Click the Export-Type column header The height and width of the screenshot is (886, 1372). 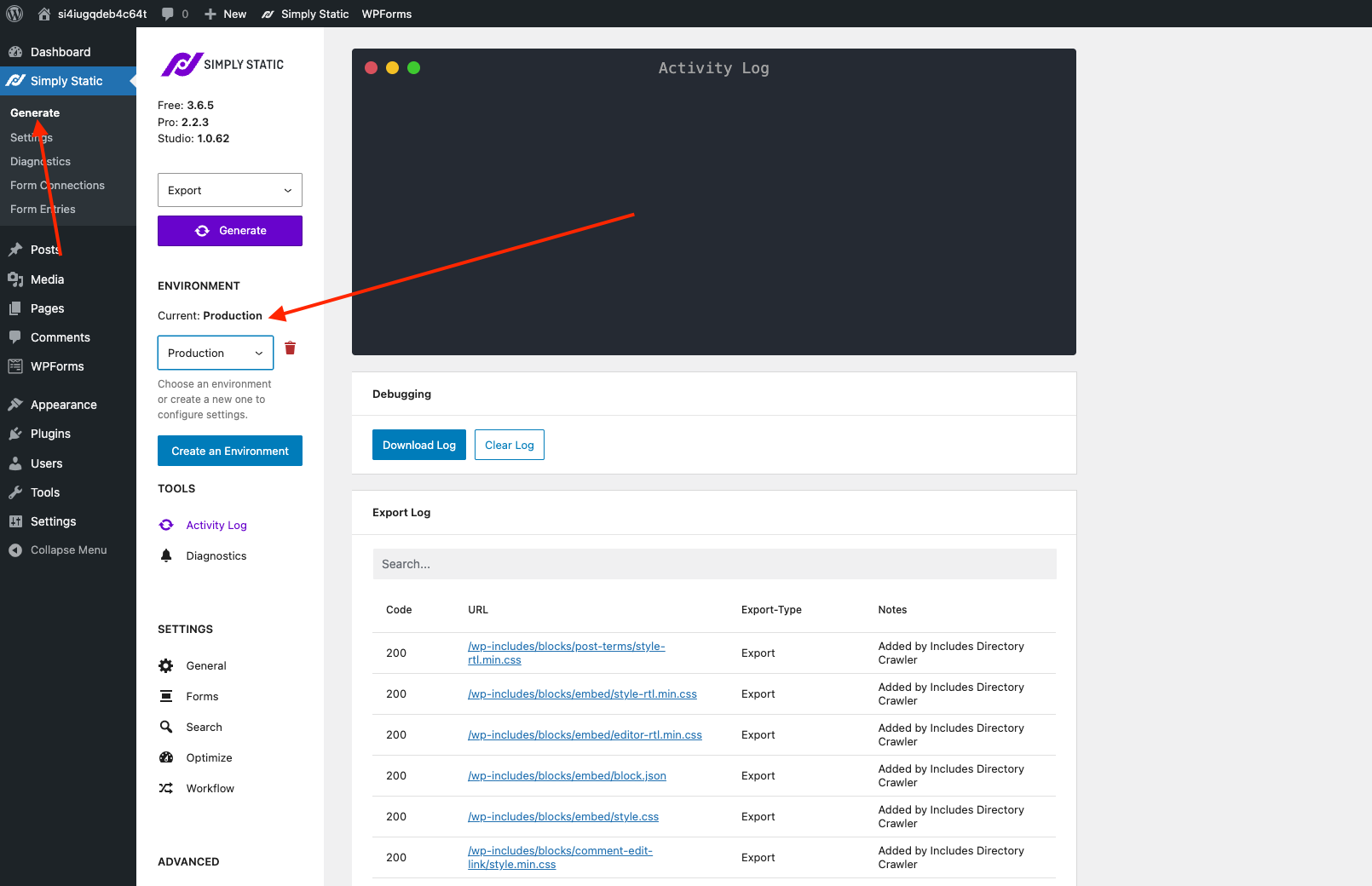coord(771,610)
